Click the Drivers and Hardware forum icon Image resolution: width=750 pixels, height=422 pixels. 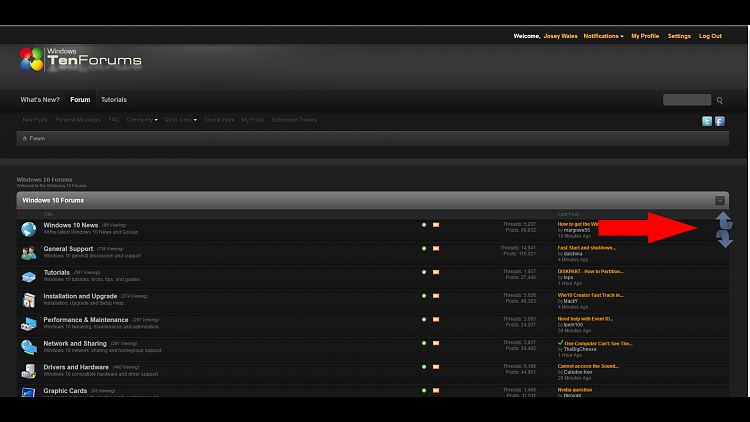(x=28, y=371)
